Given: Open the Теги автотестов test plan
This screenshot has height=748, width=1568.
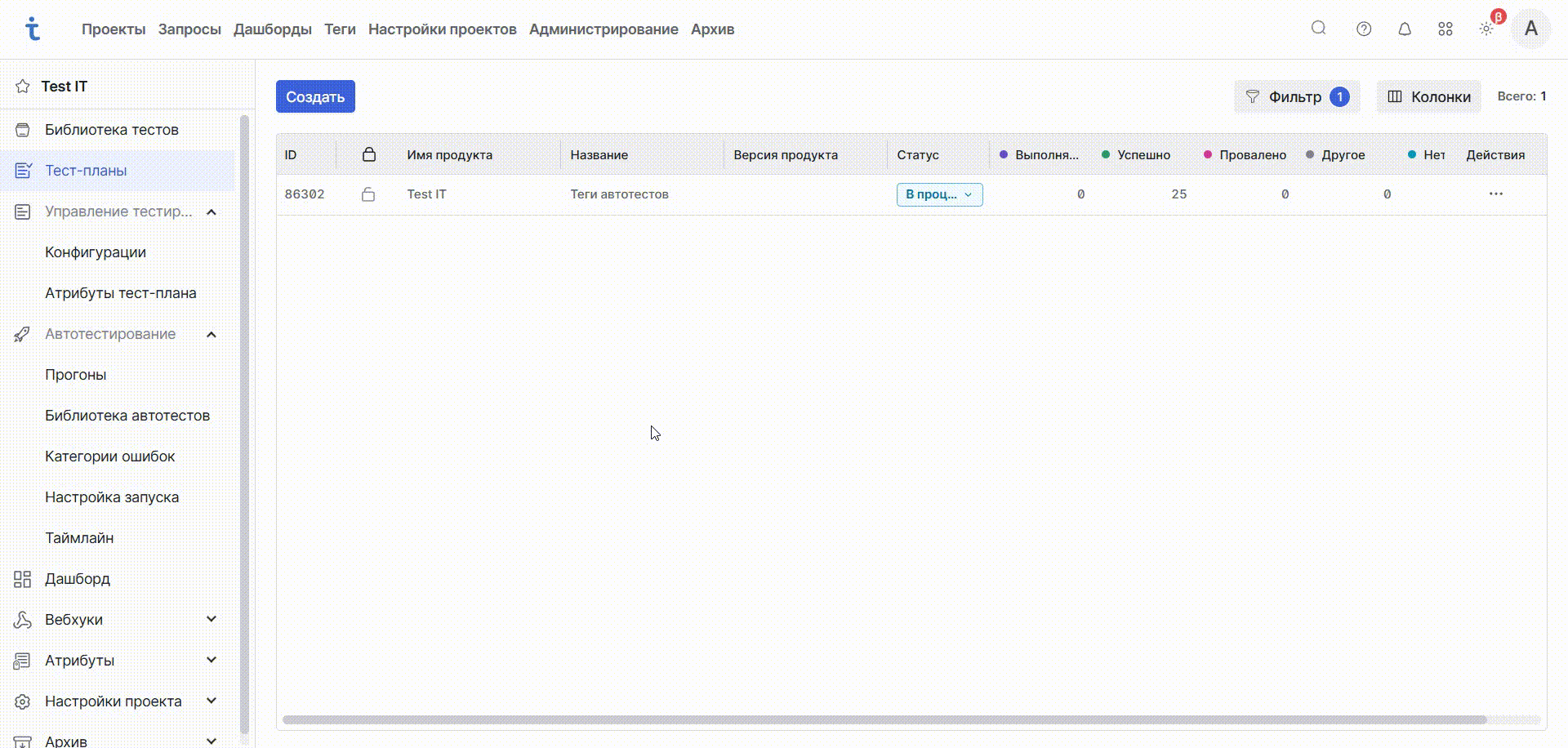Looking at the screenshot, I should pos(620,194).
